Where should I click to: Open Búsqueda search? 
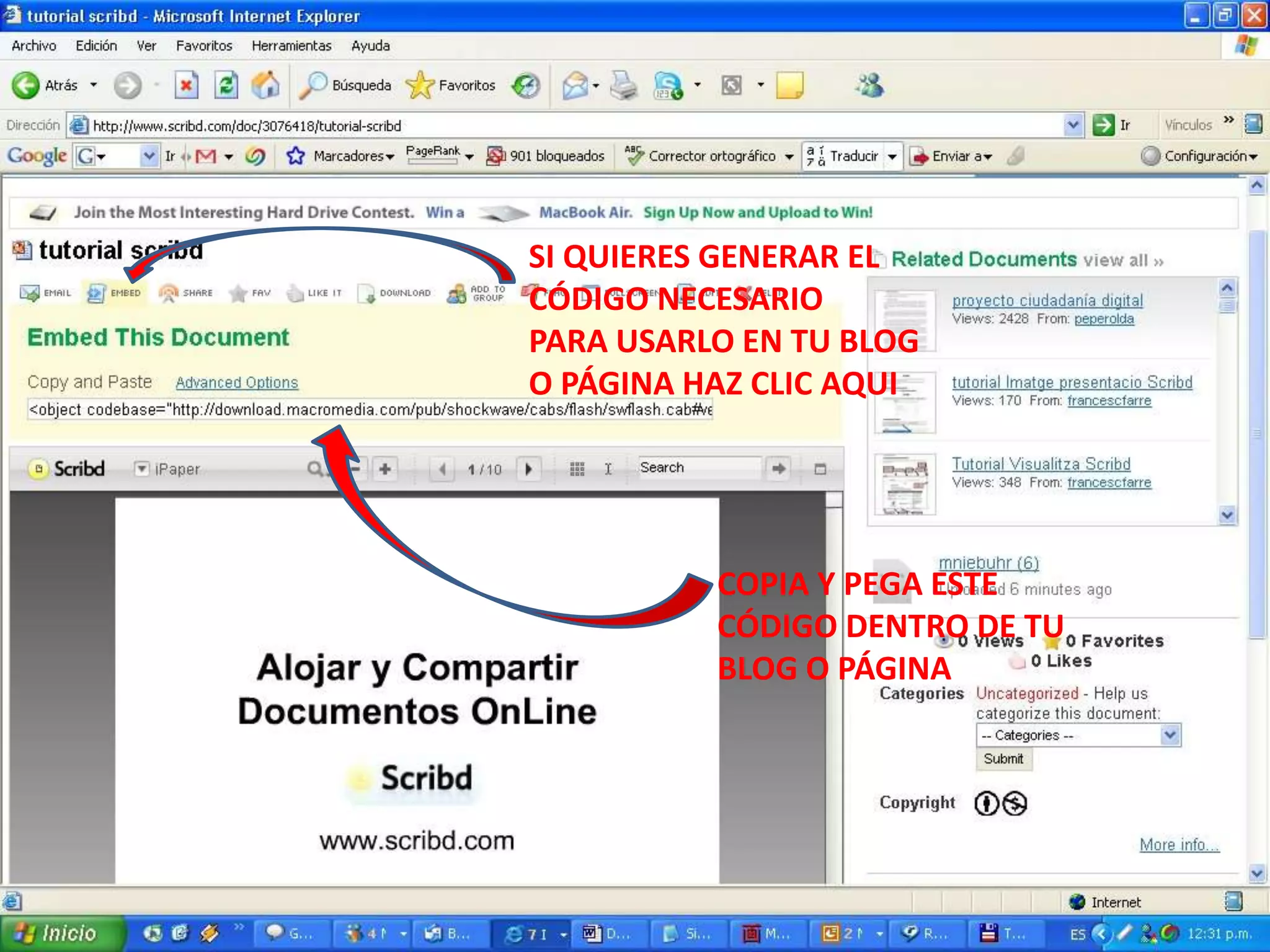[345, 85]
